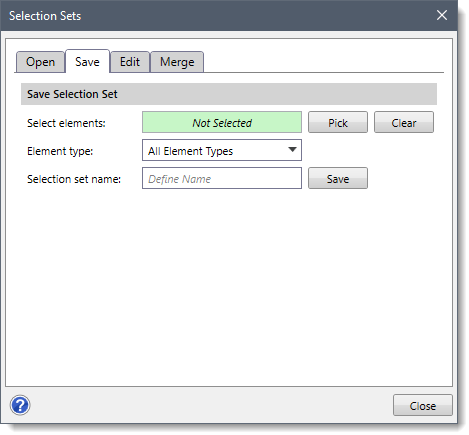
Task: Click the Close button
Action: (423, 405)
